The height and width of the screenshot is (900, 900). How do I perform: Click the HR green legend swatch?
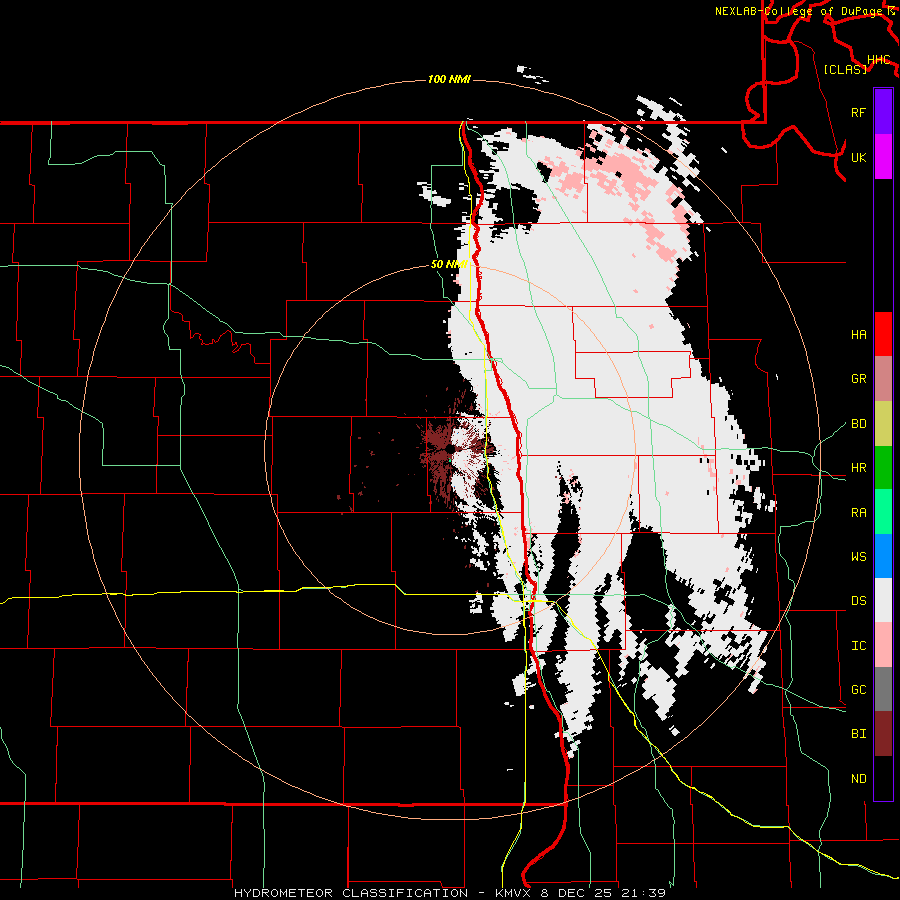click(883, 468)
